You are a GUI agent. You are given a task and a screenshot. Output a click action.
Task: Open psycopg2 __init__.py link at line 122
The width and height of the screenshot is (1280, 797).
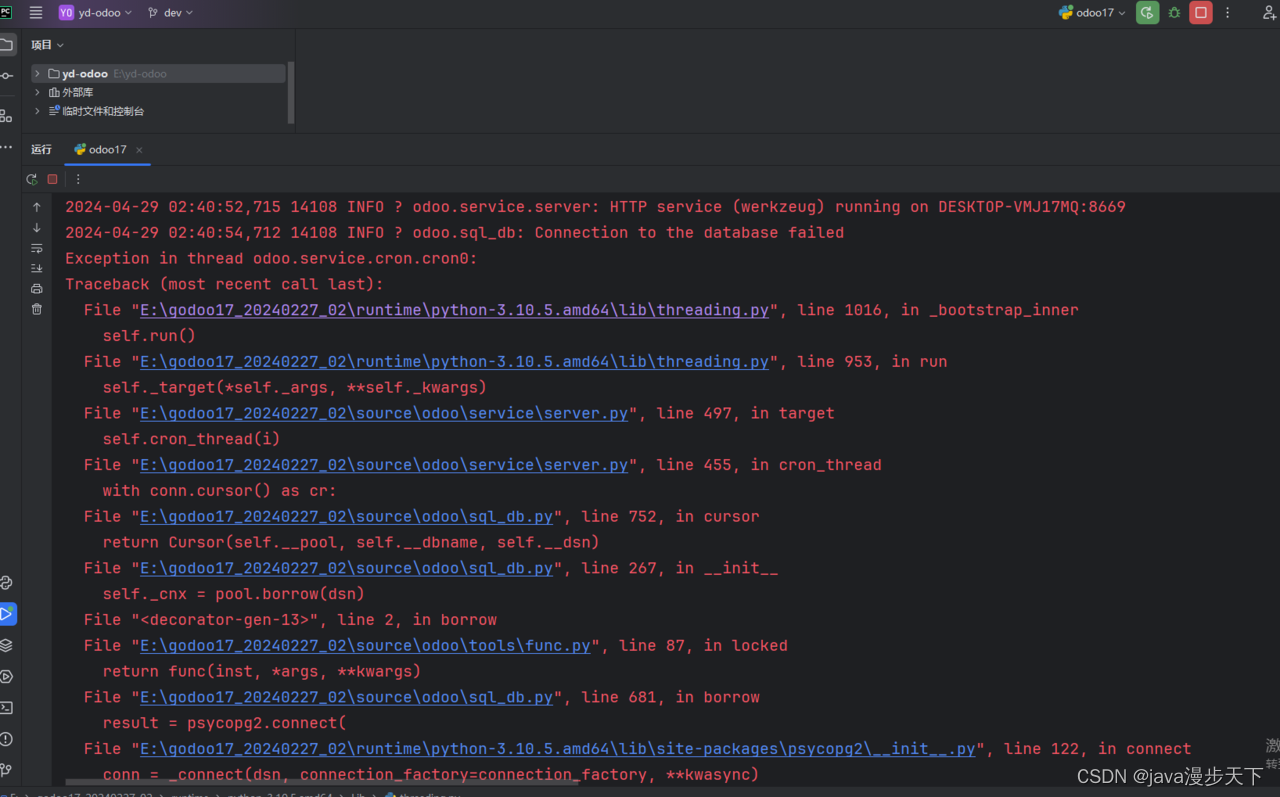(x=557, y=749)
